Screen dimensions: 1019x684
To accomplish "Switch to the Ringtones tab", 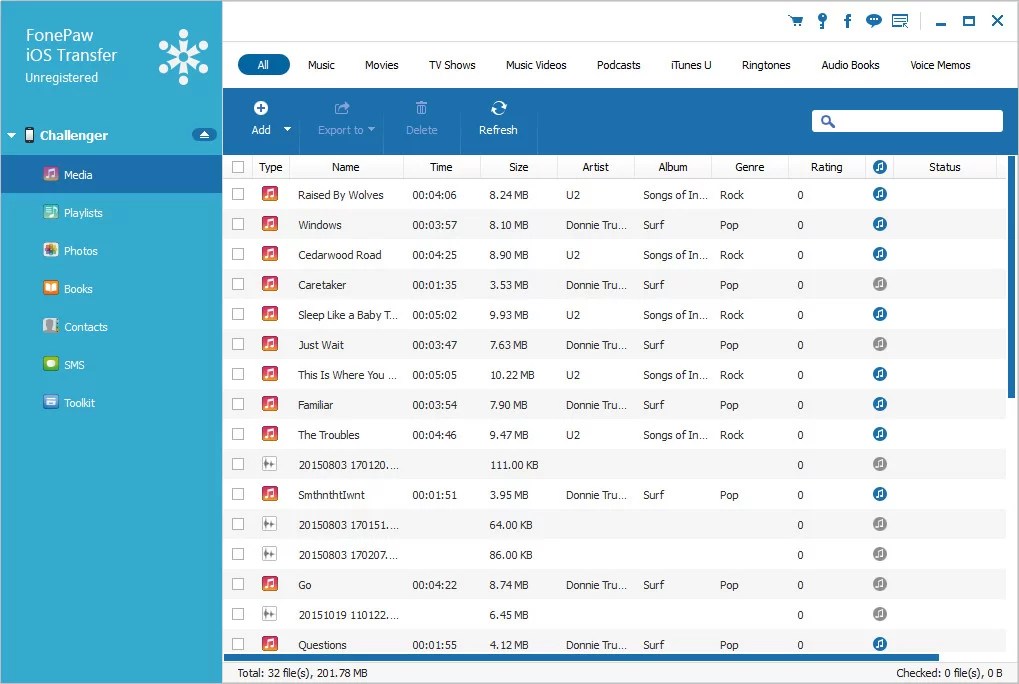I will tap(766, 65).
